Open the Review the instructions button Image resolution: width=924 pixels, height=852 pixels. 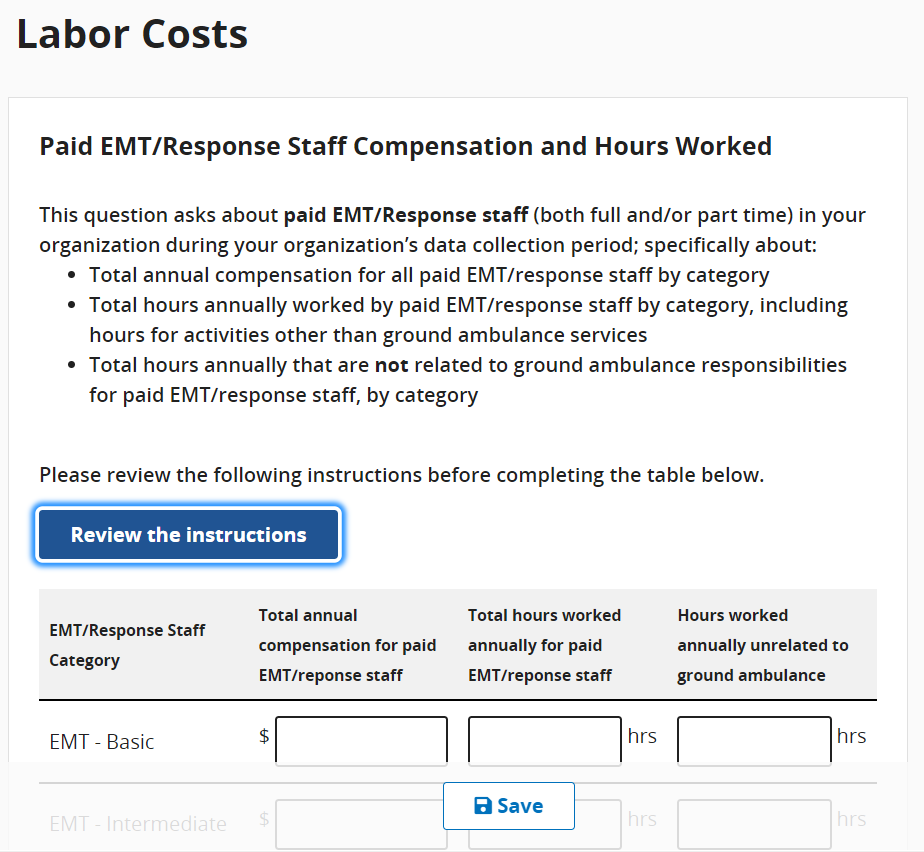189,535
